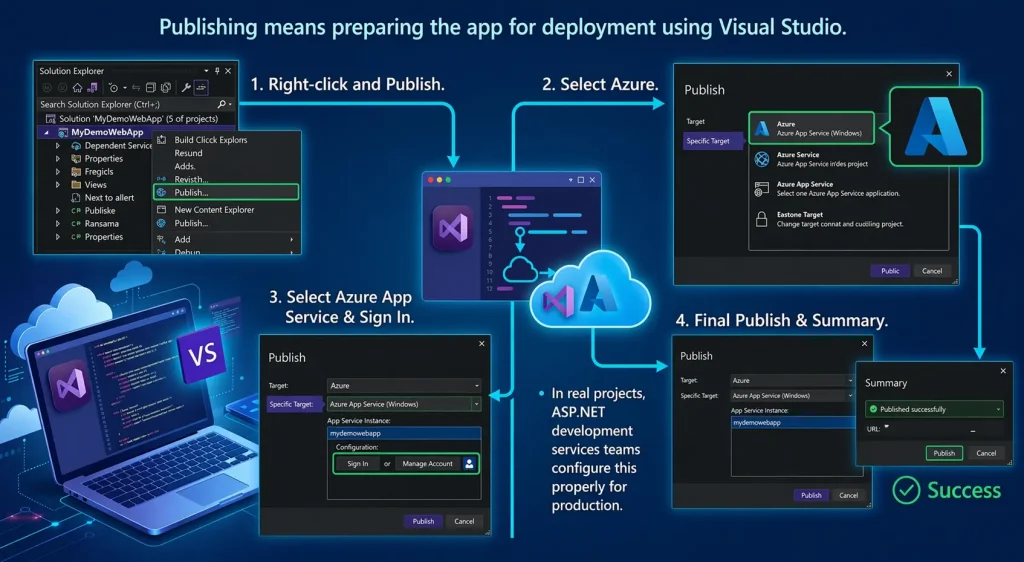The height and width of the screenshot is (562, 1024).
Task: Collapse the MyDemoWebApp project node
Action: click(x=46, y=133)
